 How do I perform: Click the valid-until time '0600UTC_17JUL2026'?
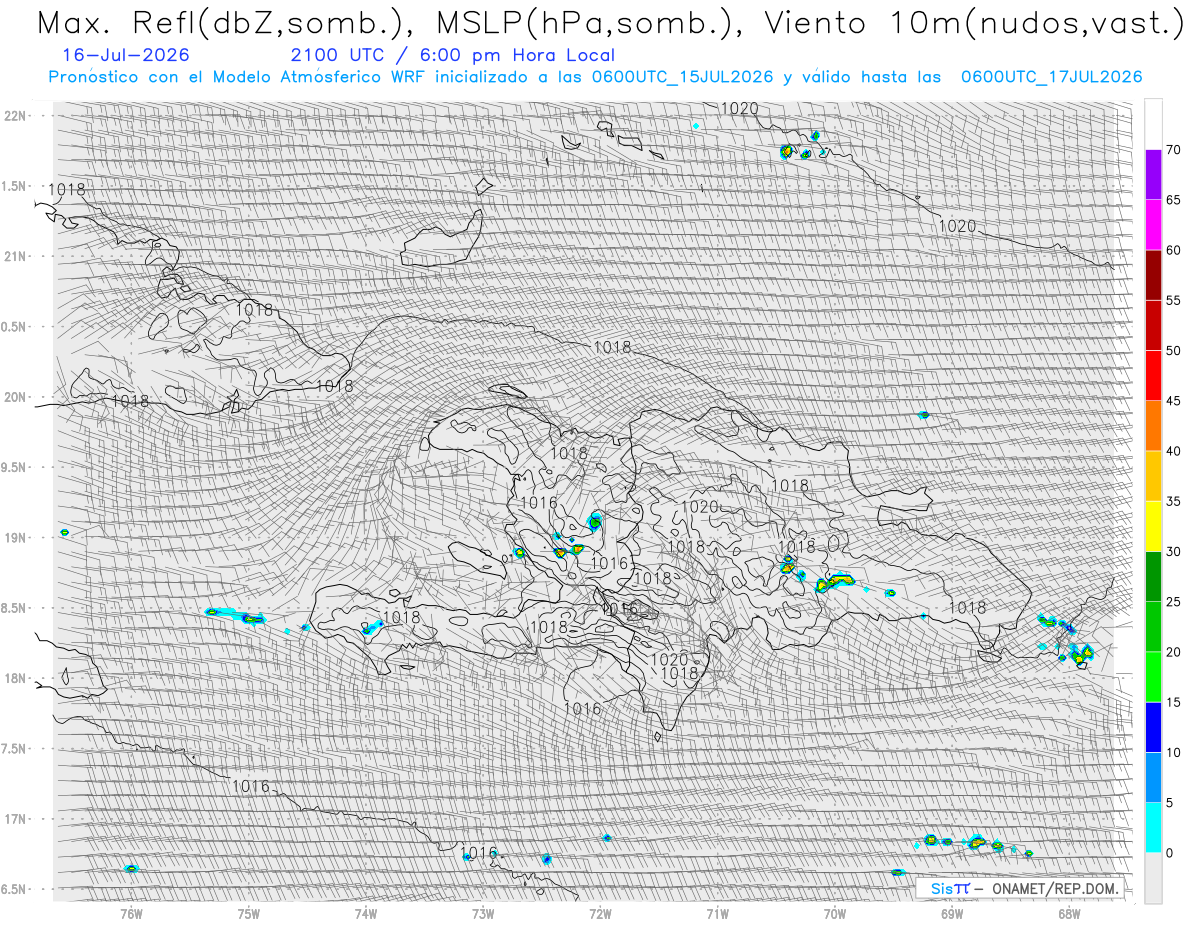click(x=1051, y=77)
